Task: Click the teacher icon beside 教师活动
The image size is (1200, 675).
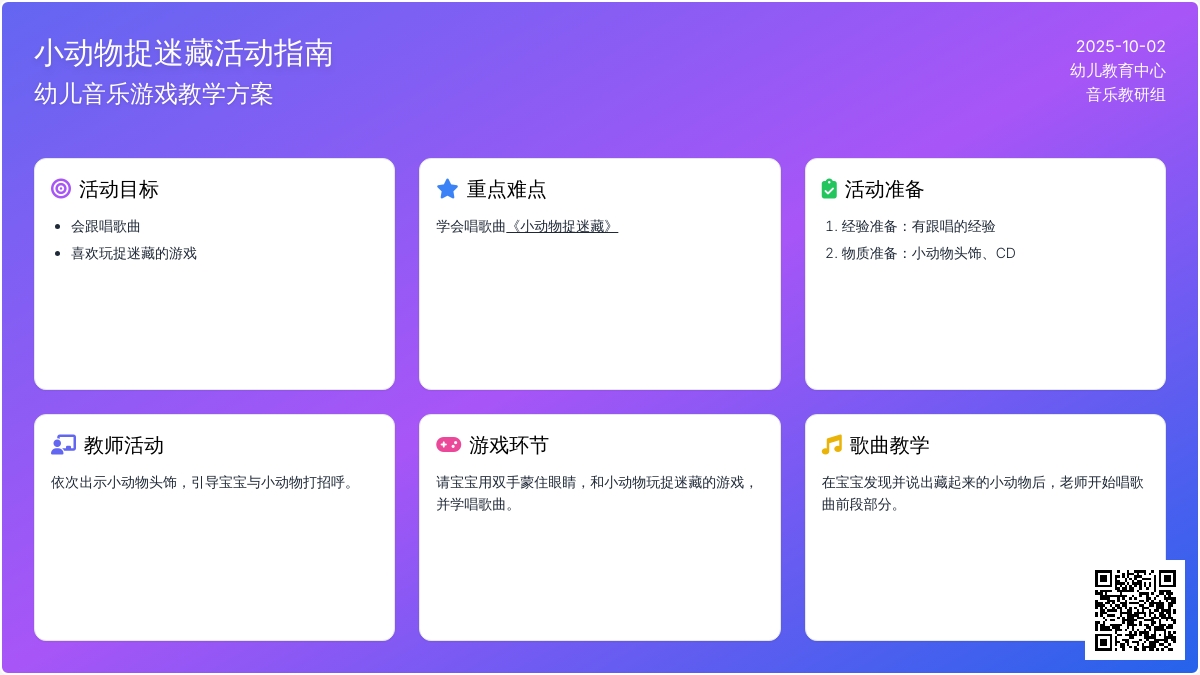Action: point(63,445)
